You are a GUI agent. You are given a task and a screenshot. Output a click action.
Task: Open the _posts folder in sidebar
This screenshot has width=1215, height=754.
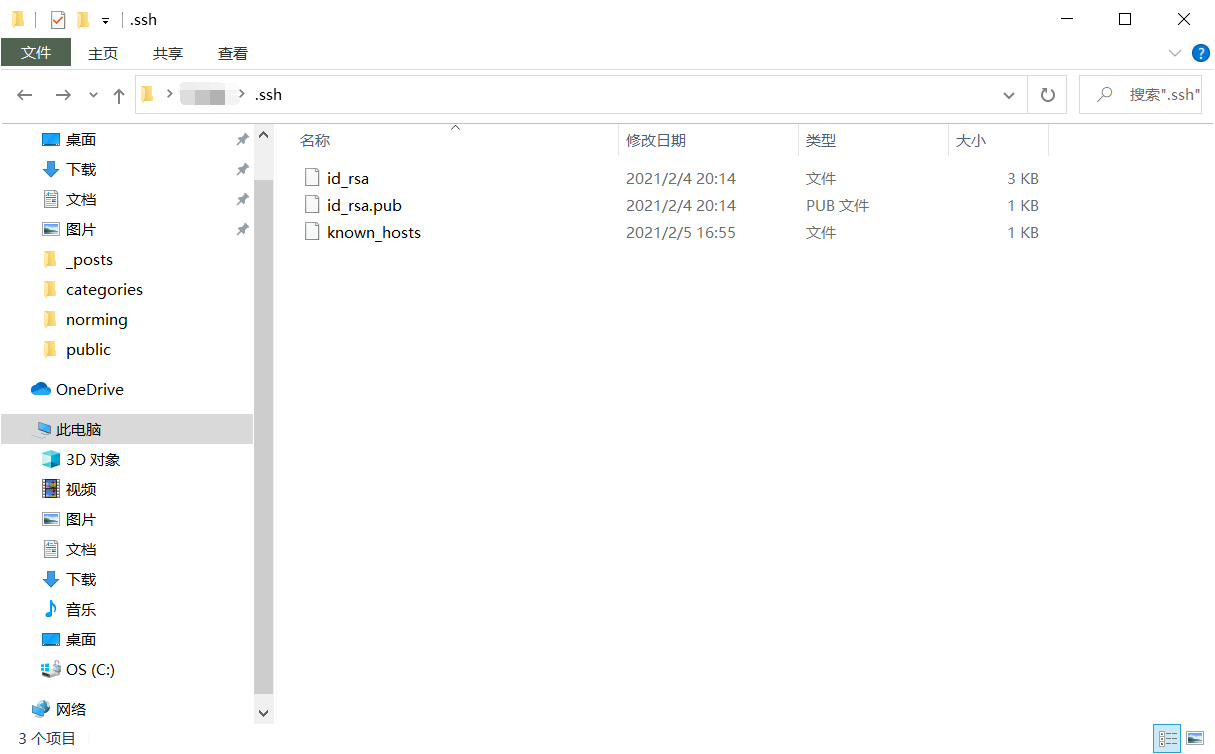[89, 260]
